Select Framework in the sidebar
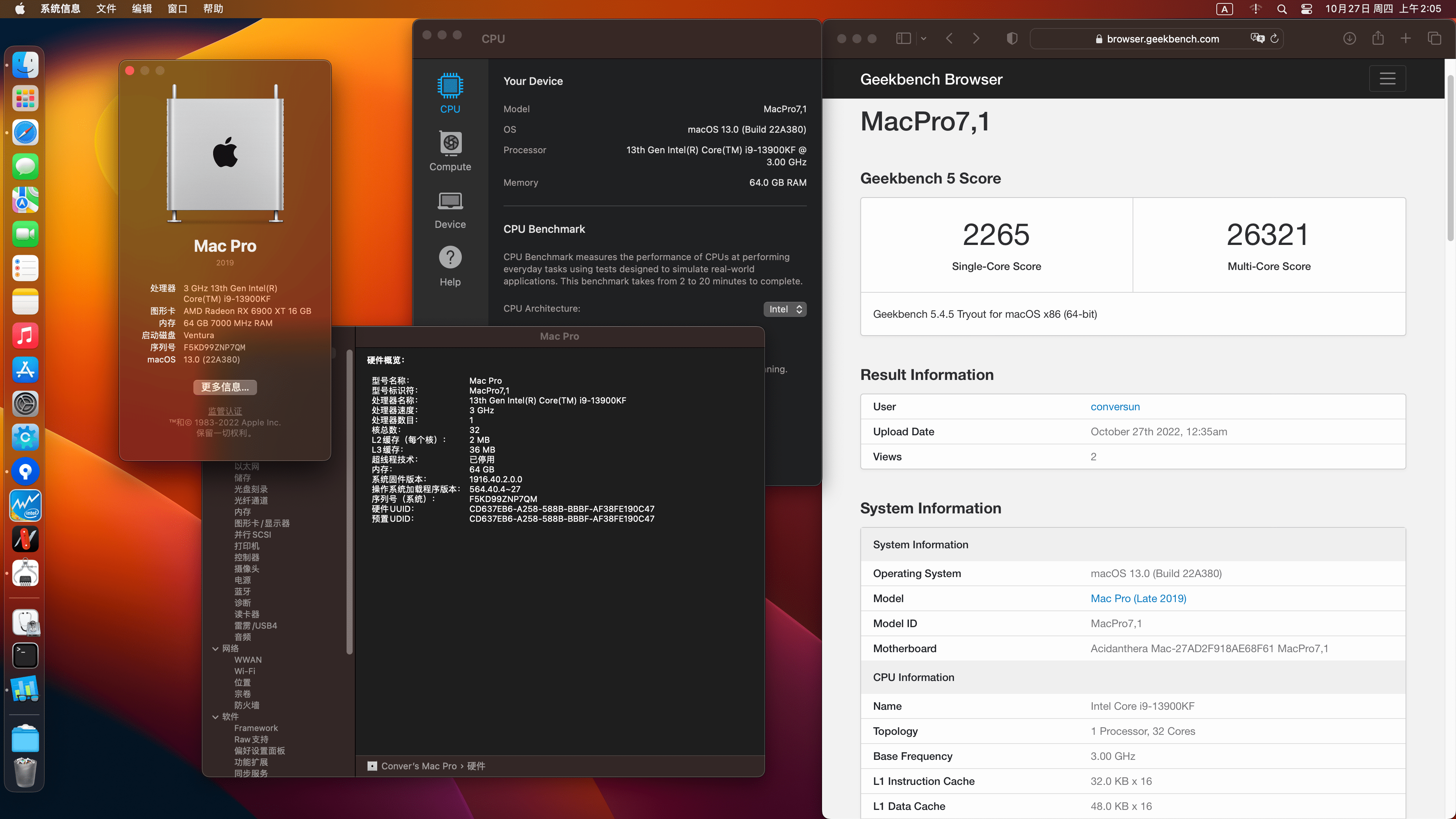The image size is (1456, 819). [256, 728]
